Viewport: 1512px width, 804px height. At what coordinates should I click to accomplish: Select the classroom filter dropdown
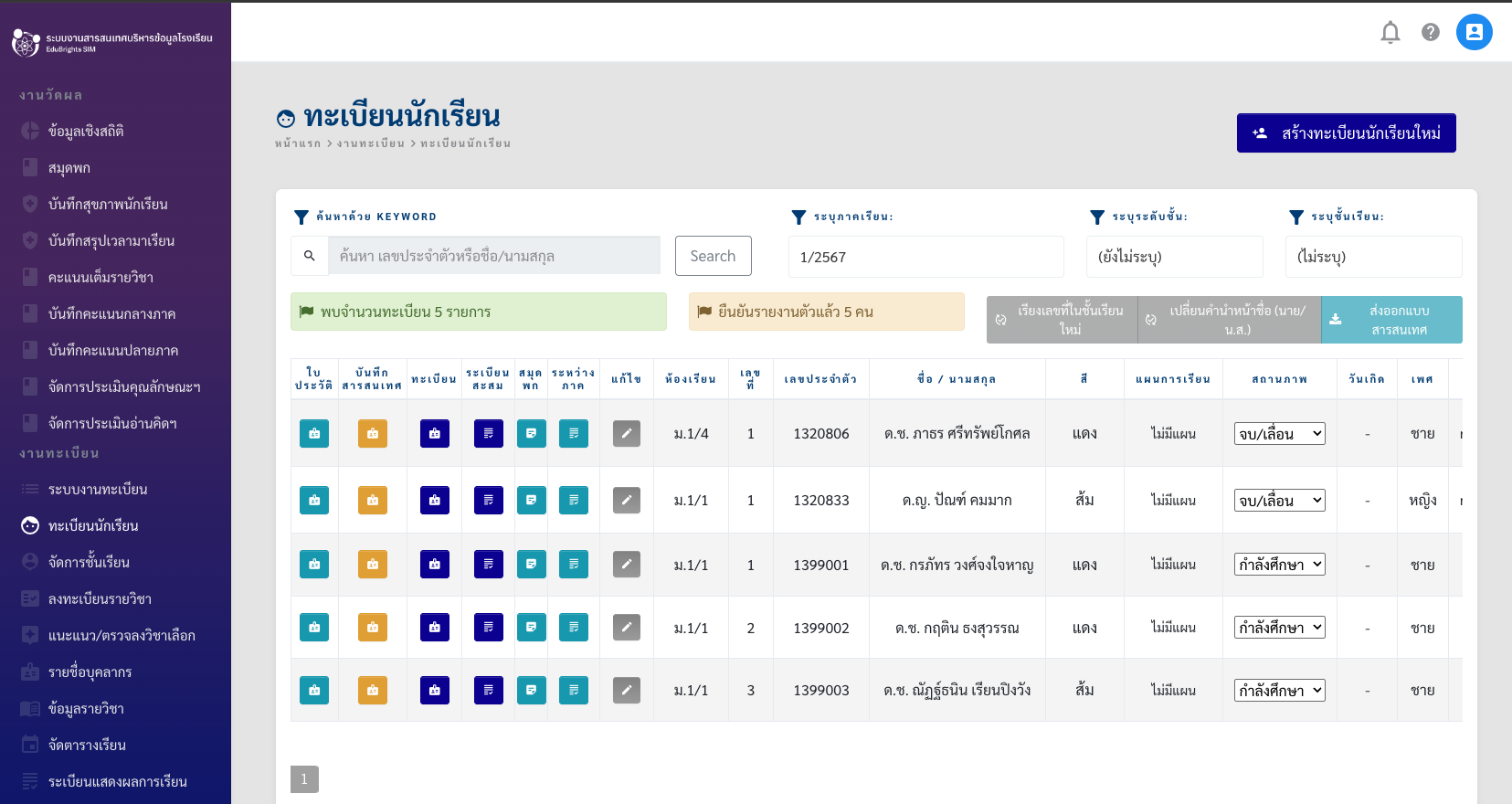tap(1373, 257)
